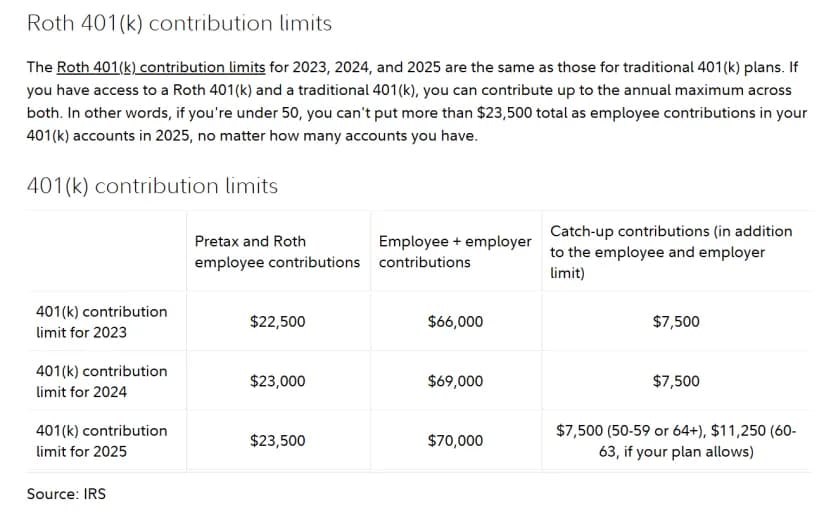Click the $23,000 cell for 2024
Image resolution: width=831 pixels, height=513 pixels.
pyautogui.click(x=278, y=381)
